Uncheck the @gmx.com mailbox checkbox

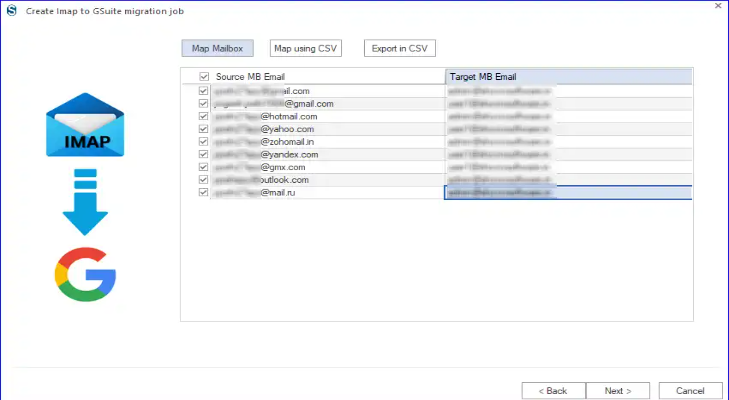click(x=203, y=167)
